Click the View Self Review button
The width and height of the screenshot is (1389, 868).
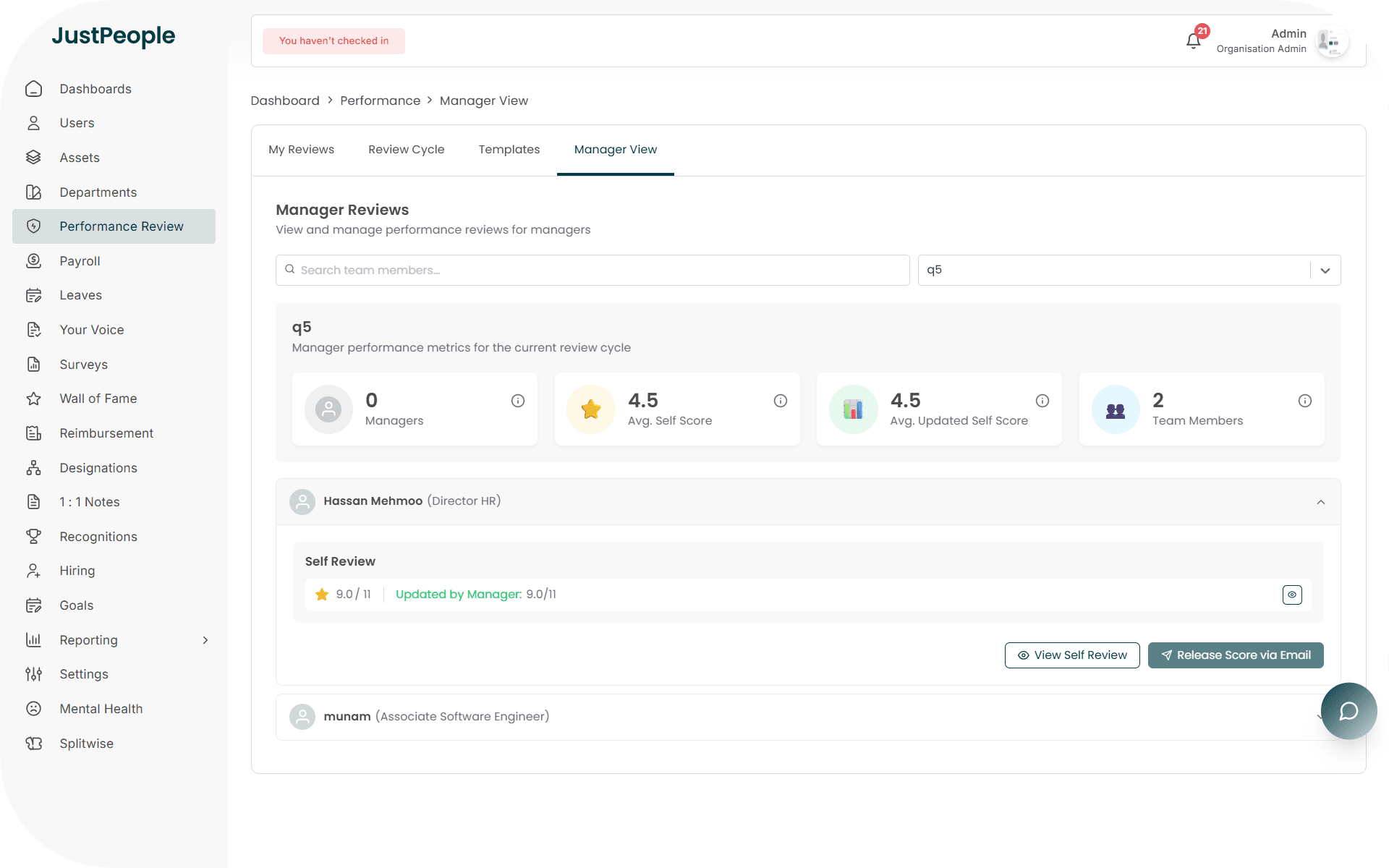(1071, 655)
